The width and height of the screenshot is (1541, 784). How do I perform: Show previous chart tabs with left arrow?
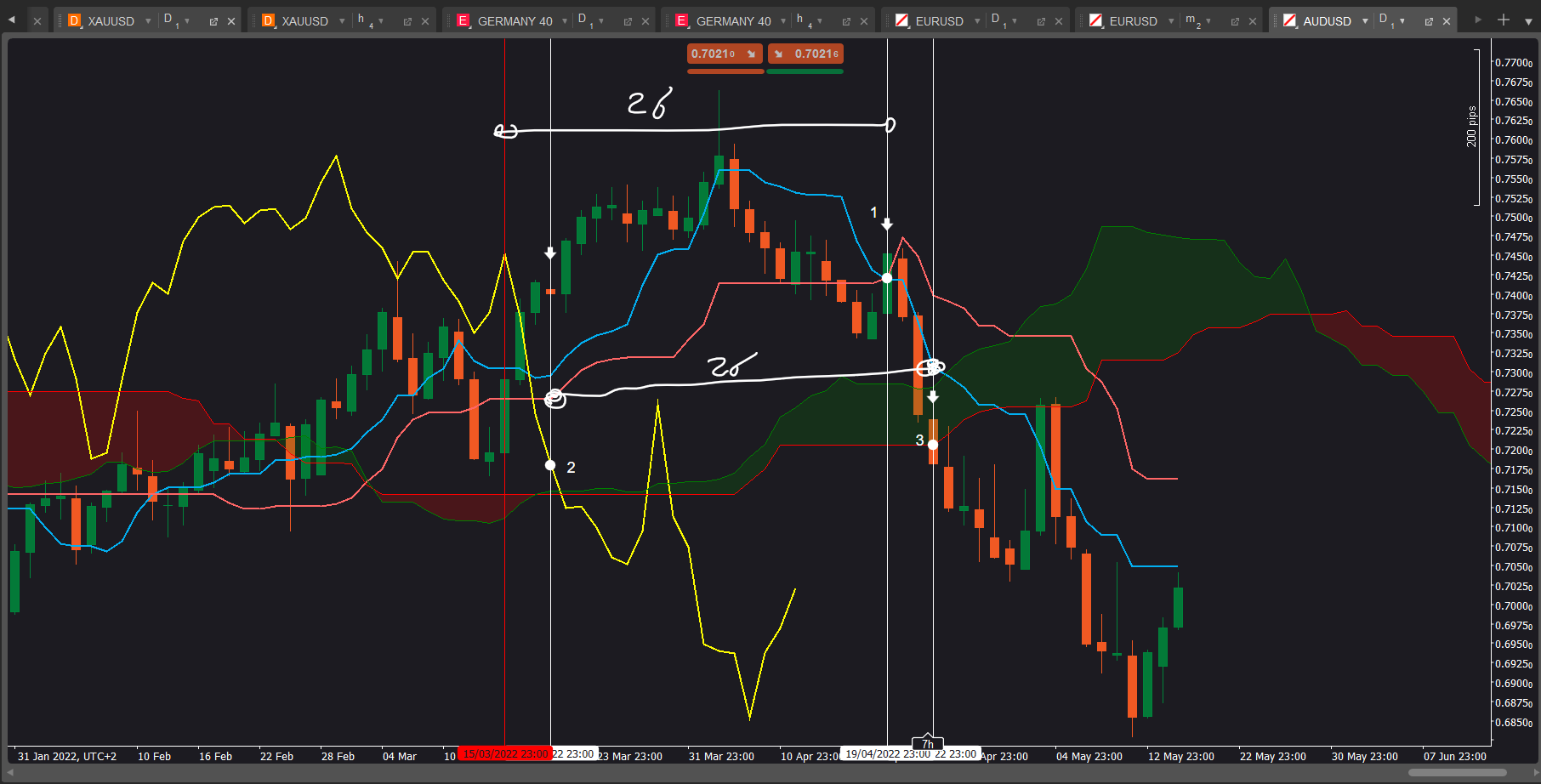pyautogui.click(x=12, y=20)
